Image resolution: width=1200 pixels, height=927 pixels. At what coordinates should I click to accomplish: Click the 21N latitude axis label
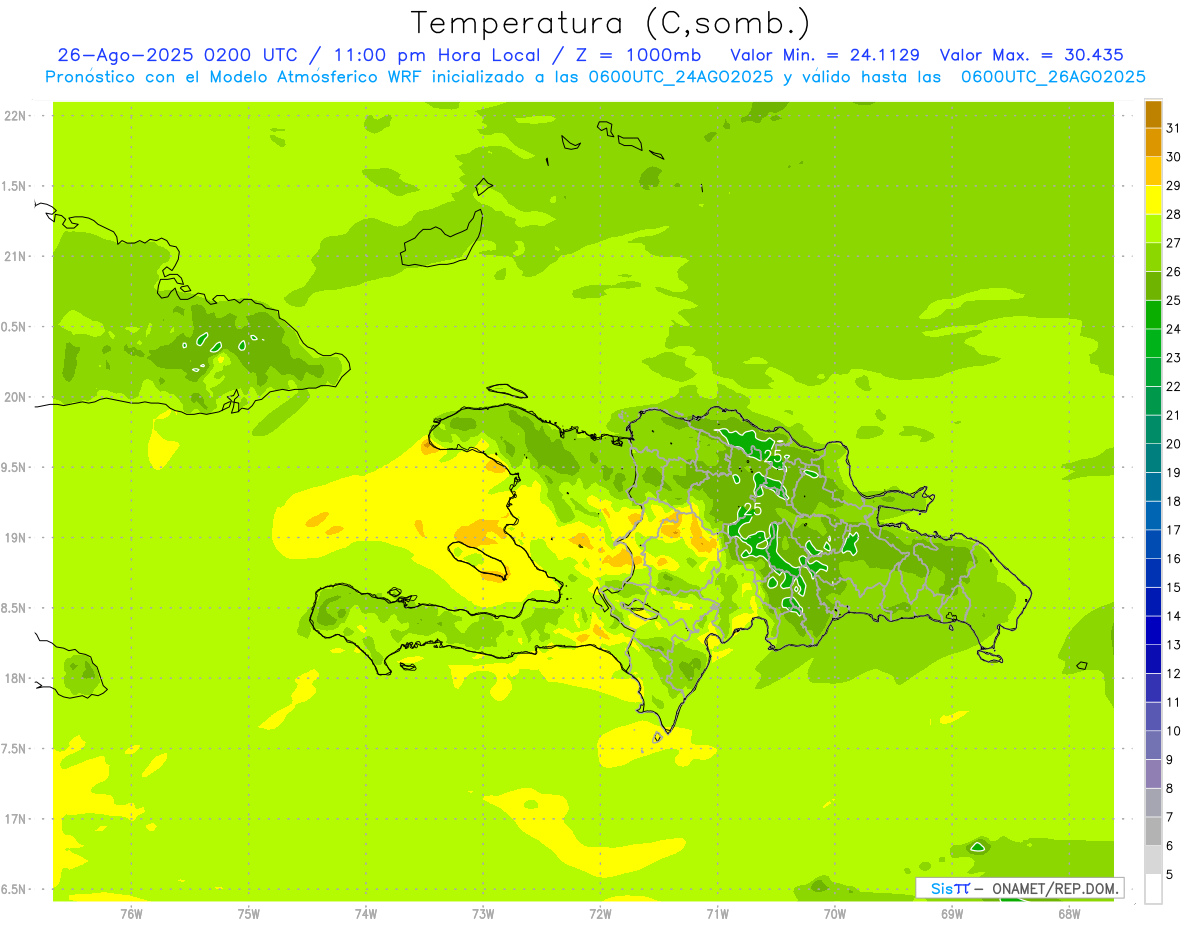point(17,256)
